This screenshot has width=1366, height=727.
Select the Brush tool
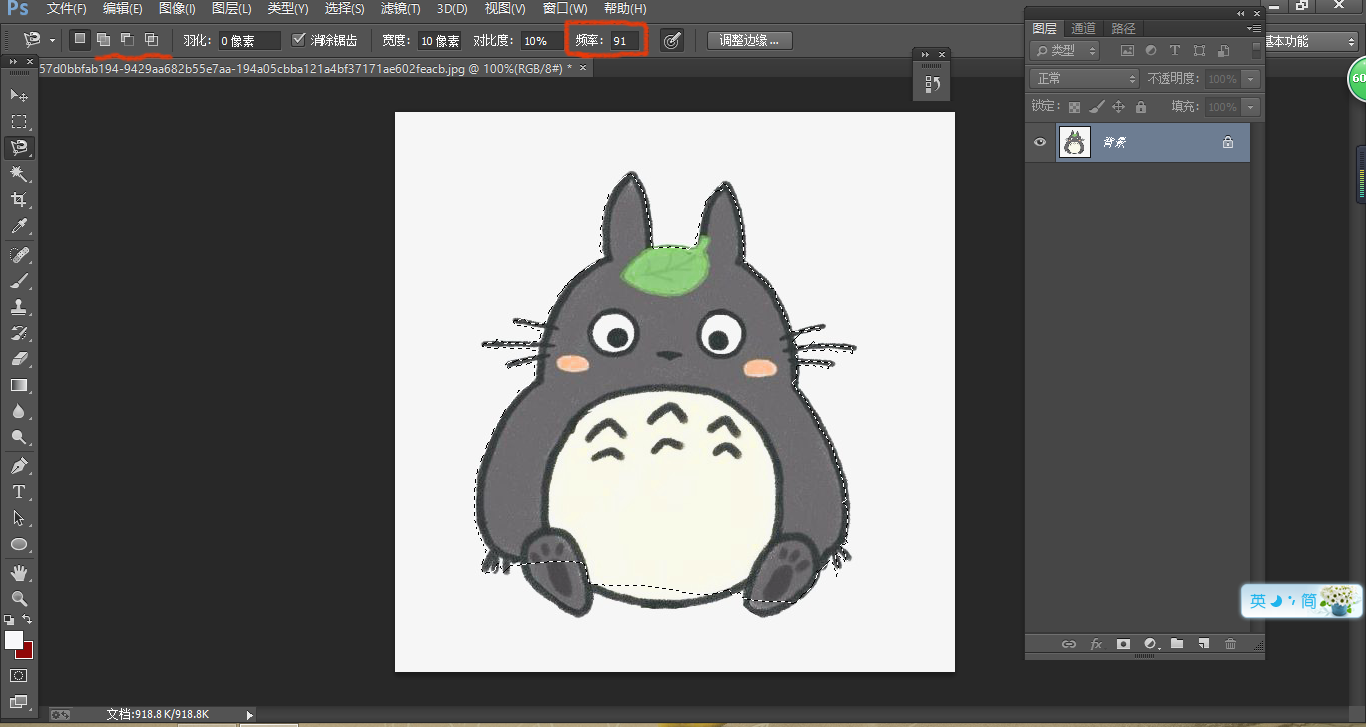tap(19, 281)
